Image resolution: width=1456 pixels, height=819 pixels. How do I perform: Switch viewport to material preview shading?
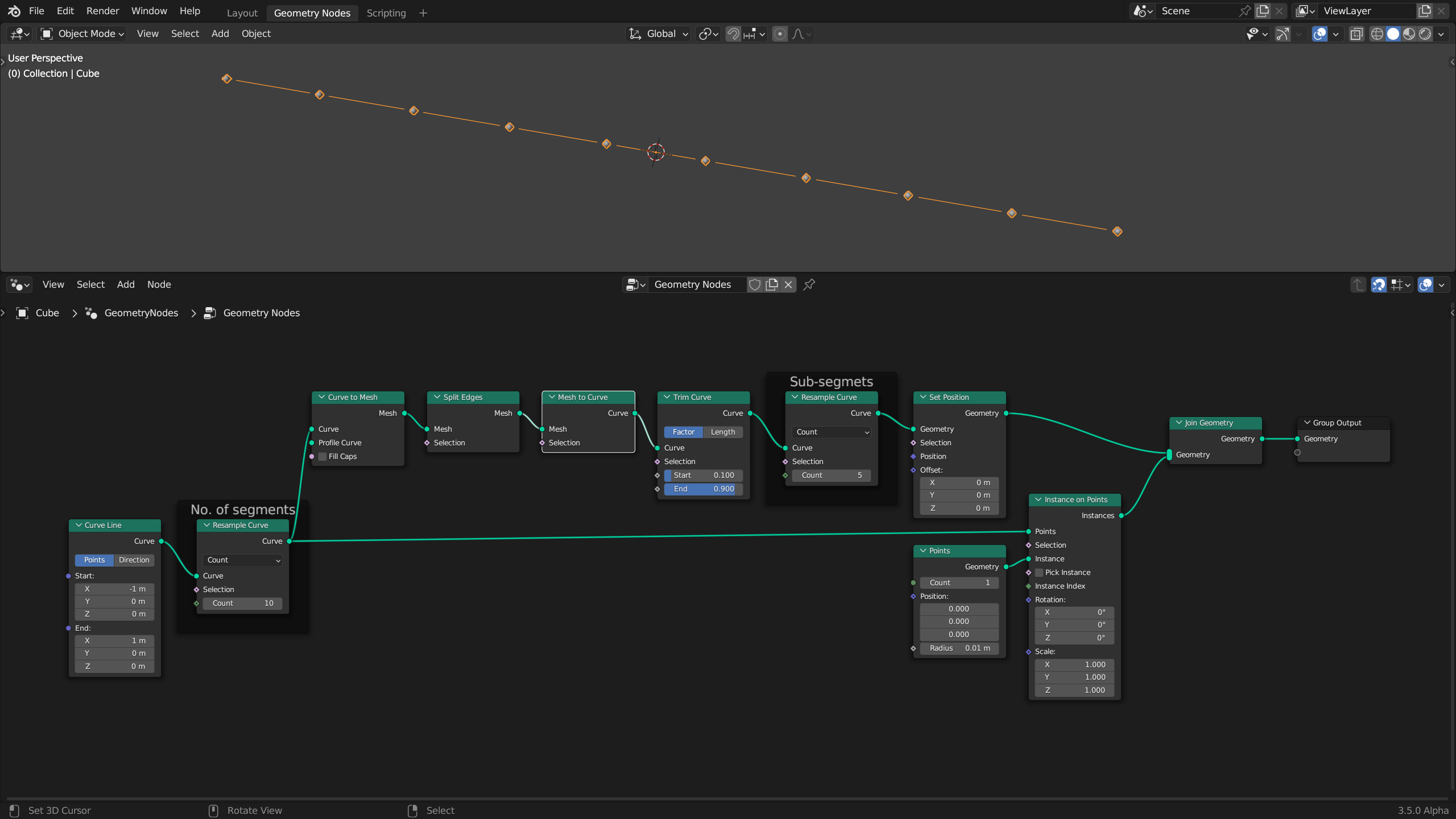(x=1409, y=34)
